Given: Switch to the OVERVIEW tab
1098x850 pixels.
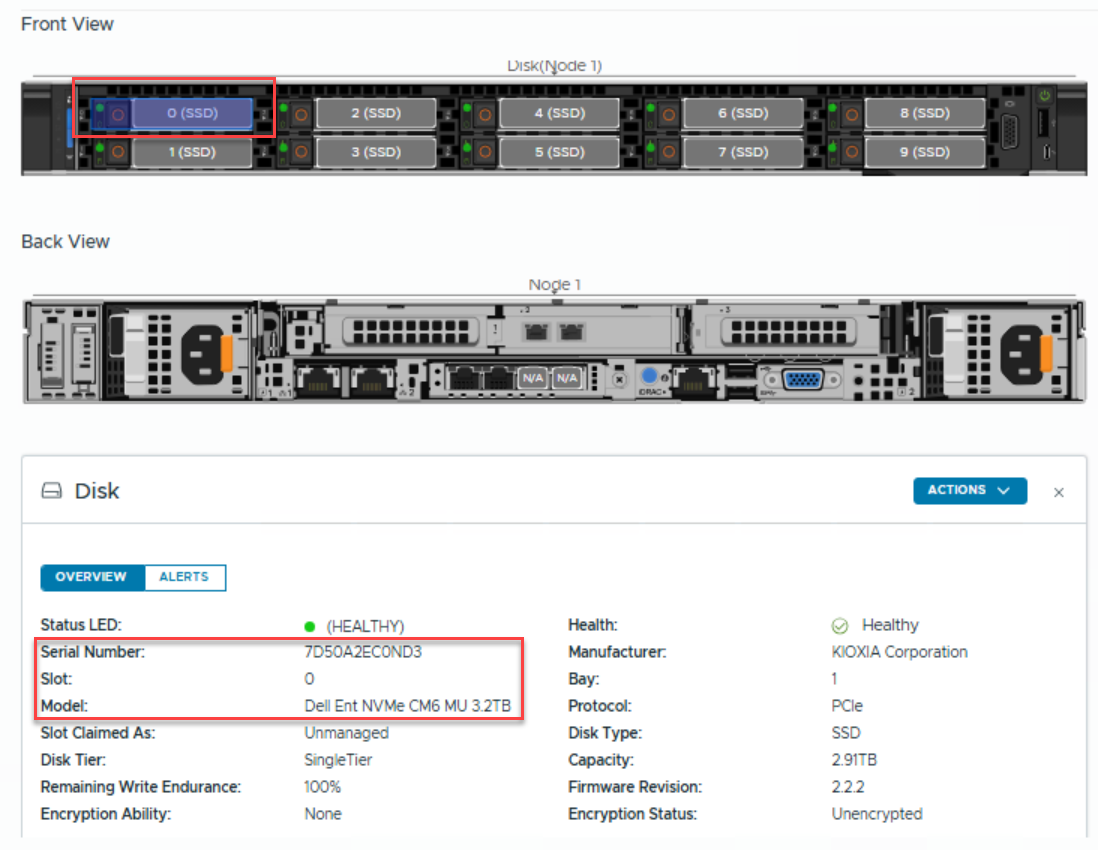Looking at the screenshot, I should pos(91,577).
